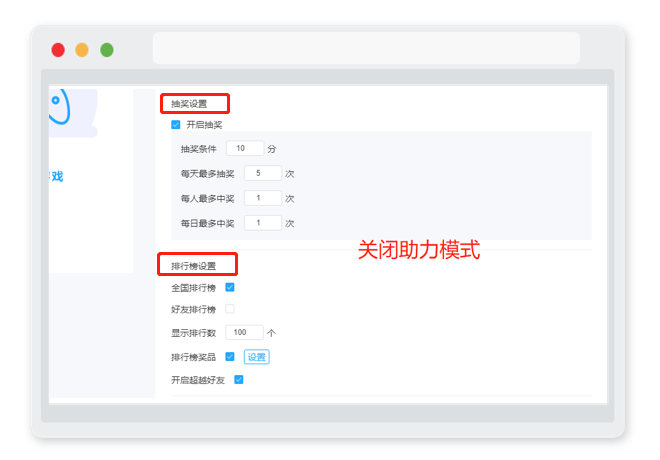This screenshot has width=660, height=460.
Task: Toggle the 全国排行榜 checkbox
Action: click(230, 287)
